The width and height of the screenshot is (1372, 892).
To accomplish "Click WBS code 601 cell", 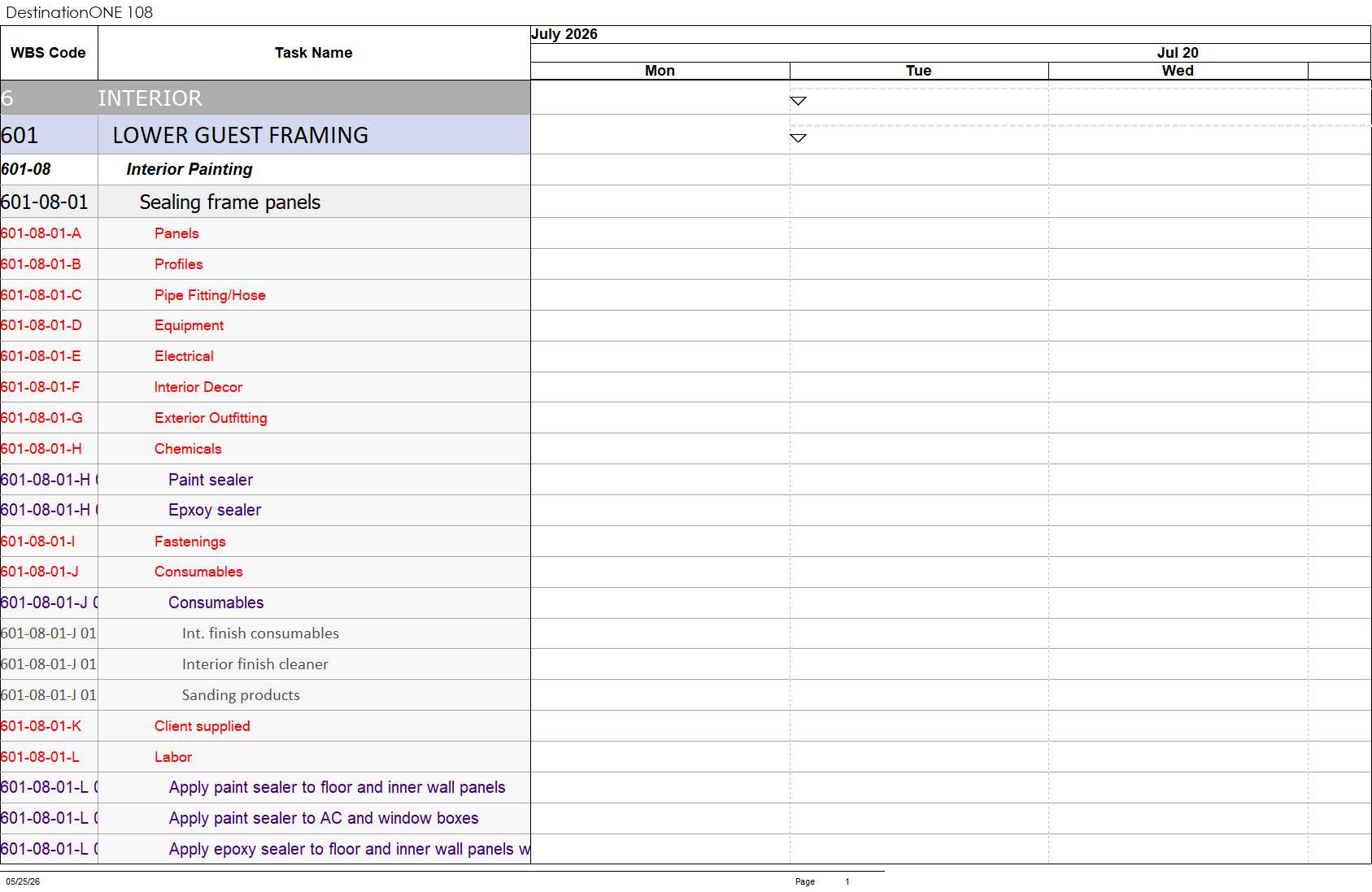I will point(49,135).
